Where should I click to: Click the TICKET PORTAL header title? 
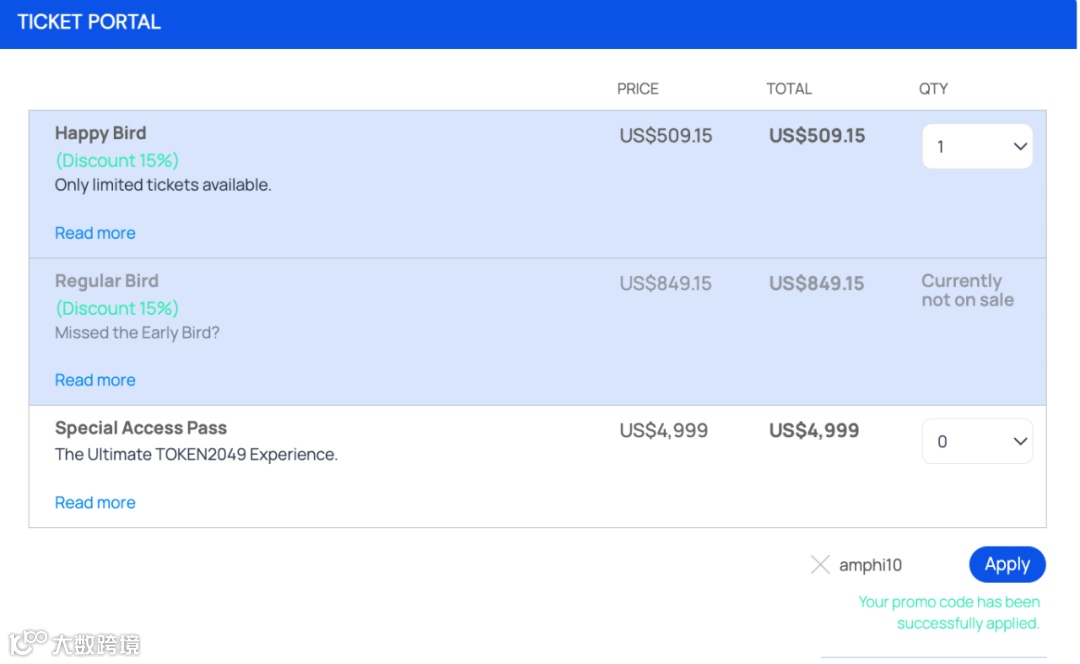coord(89,22)
